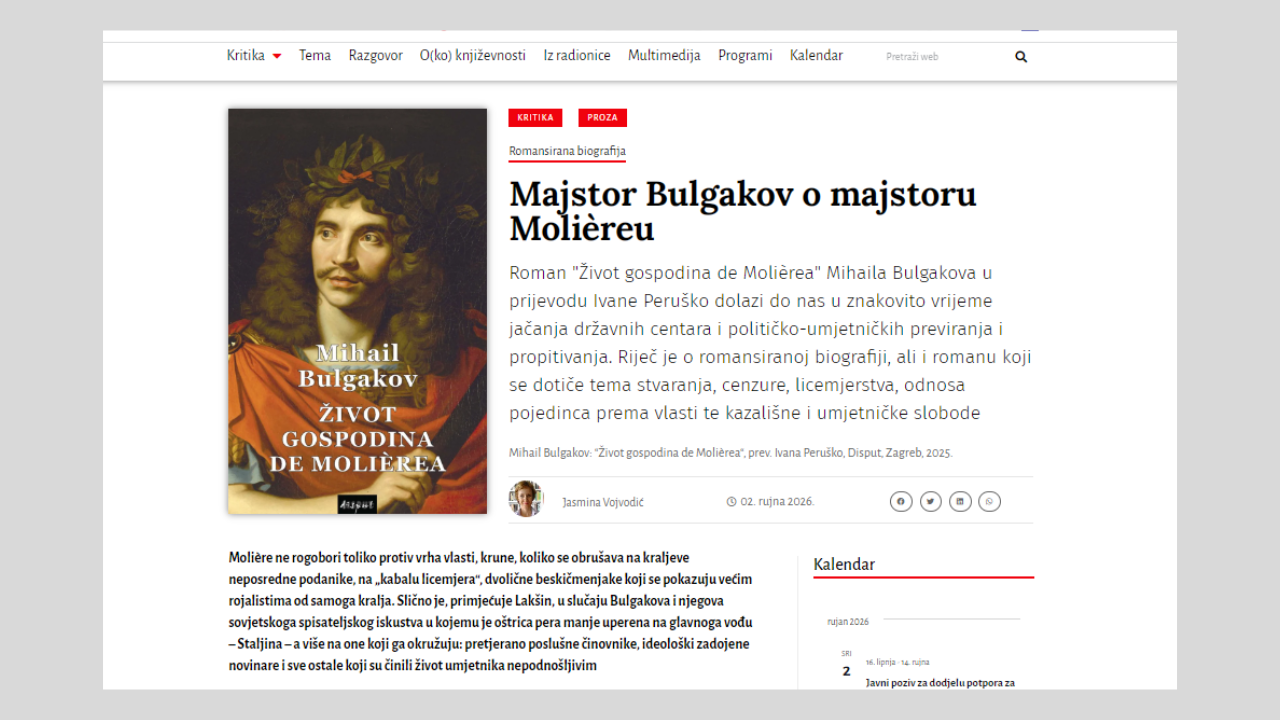Viewport: 1280px width, 720px height.
Task: Open the Romansirana biografija label link
Action: point(567,151)
